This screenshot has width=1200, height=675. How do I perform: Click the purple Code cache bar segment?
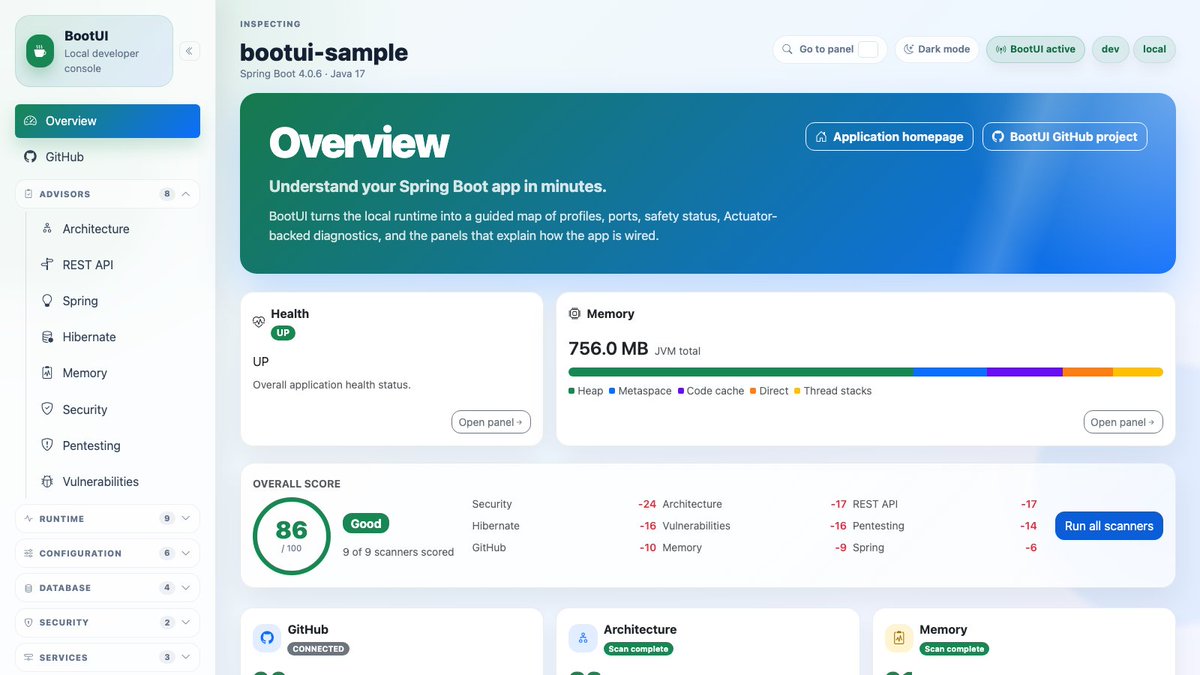point(1025,372)
